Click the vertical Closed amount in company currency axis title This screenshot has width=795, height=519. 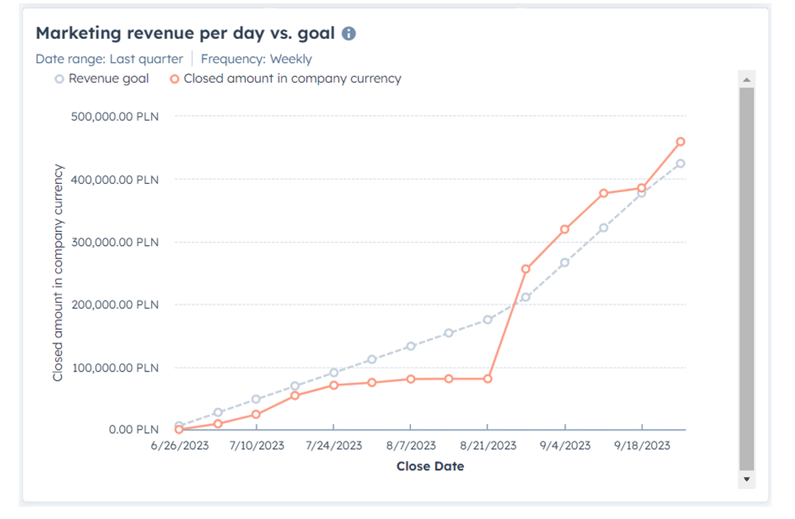click(58, 273)
